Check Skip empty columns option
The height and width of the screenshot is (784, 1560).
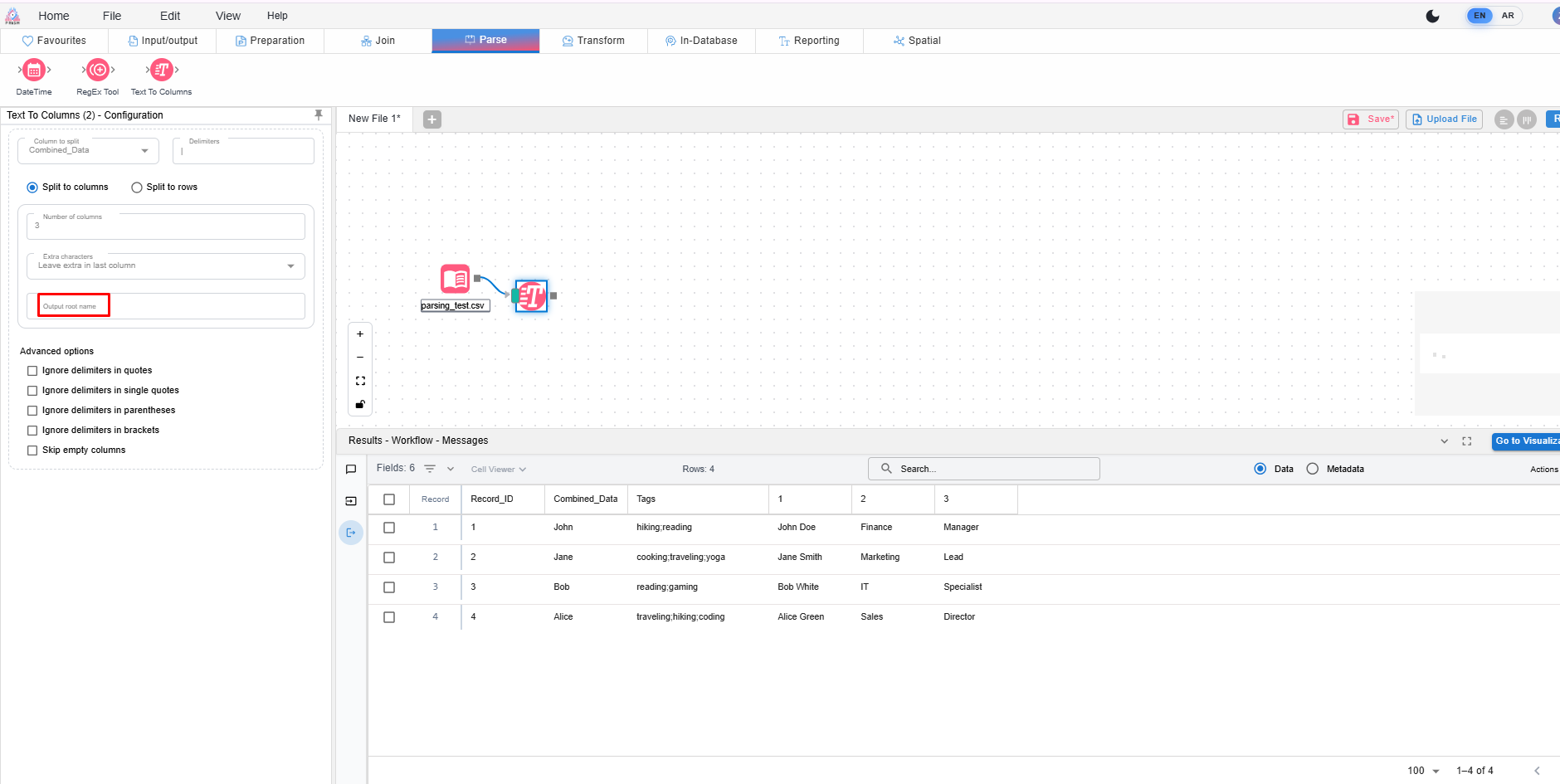(32, 450)
